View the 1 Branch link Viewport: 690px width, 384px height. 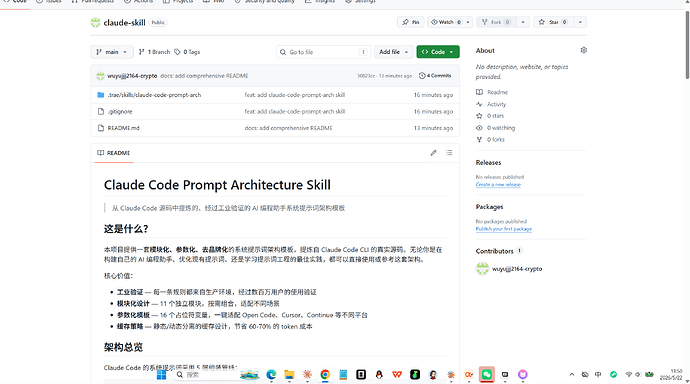[x=154, y=52]
